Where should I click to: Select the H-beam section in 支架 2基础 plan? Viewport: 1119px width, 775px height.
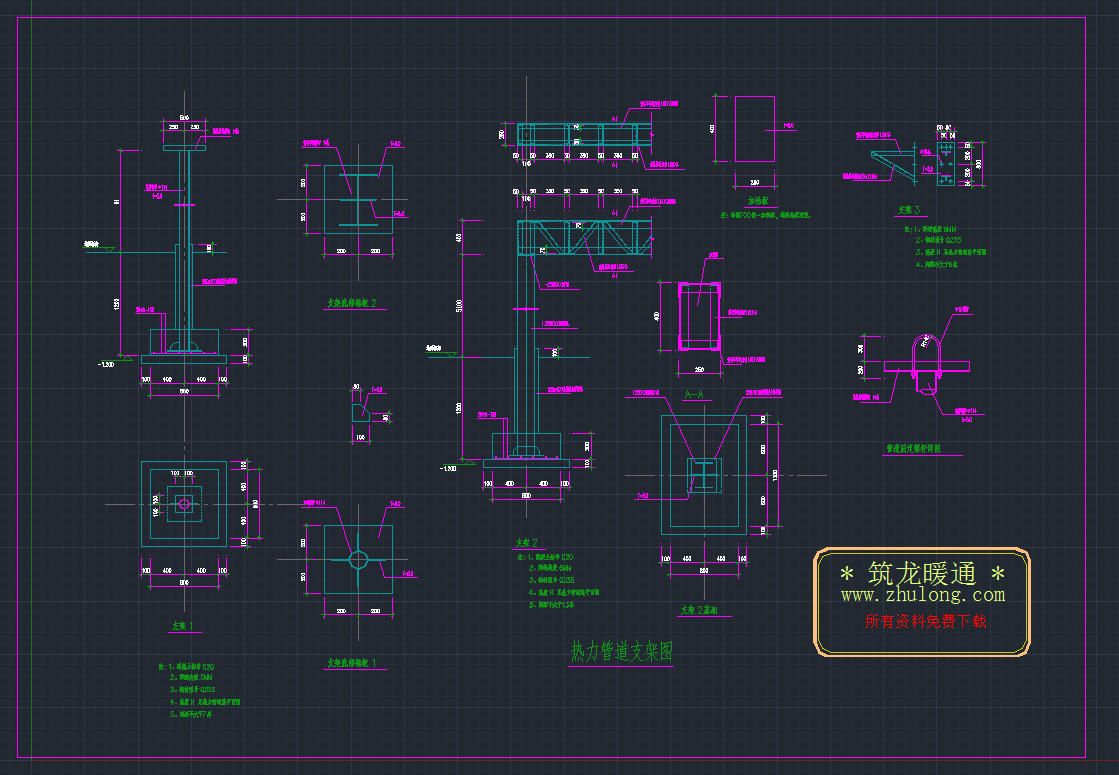tap(704, 475)
